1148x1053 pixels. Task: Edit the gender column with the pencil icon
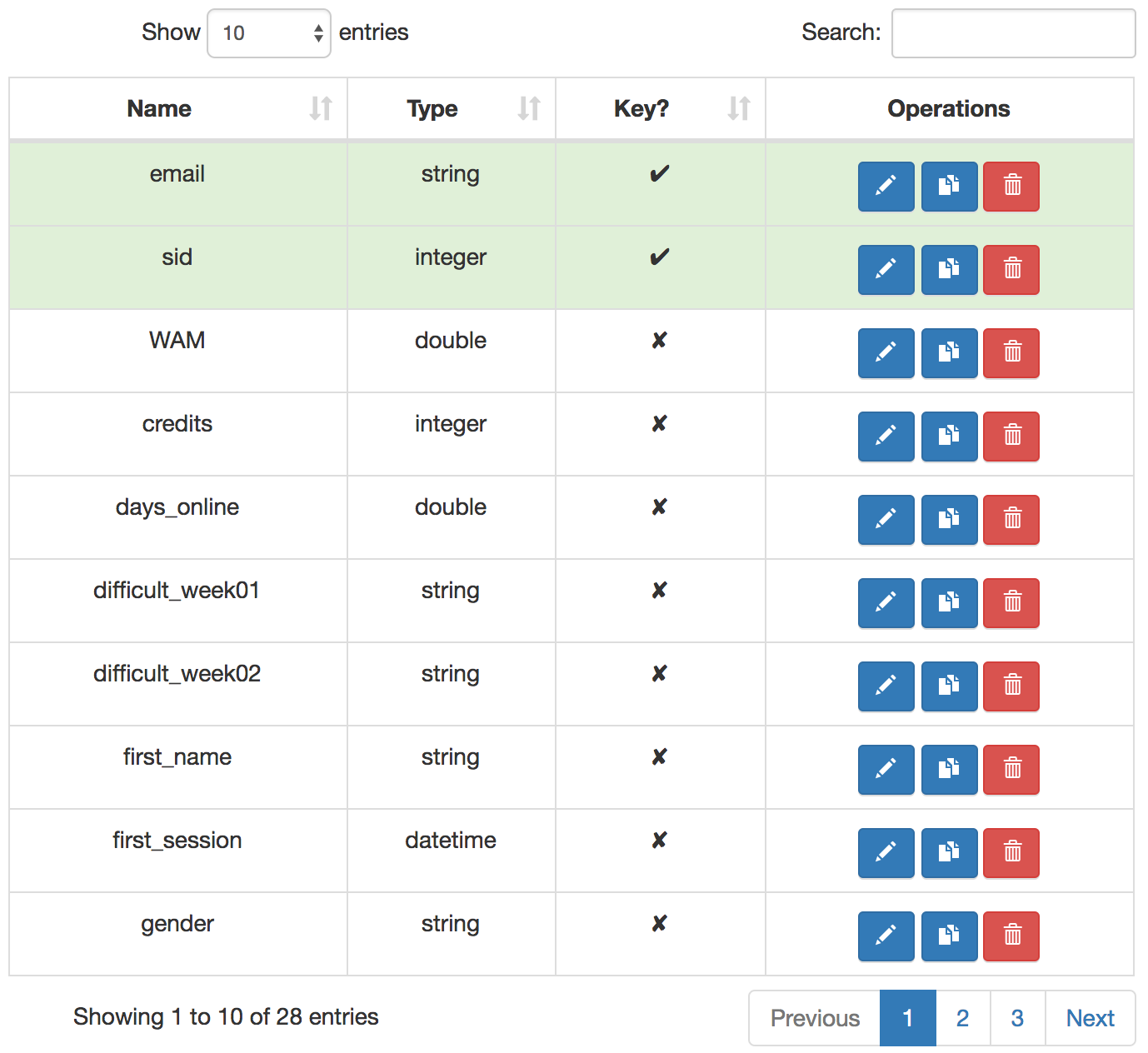pyautogui.click(x=886, y=936)
